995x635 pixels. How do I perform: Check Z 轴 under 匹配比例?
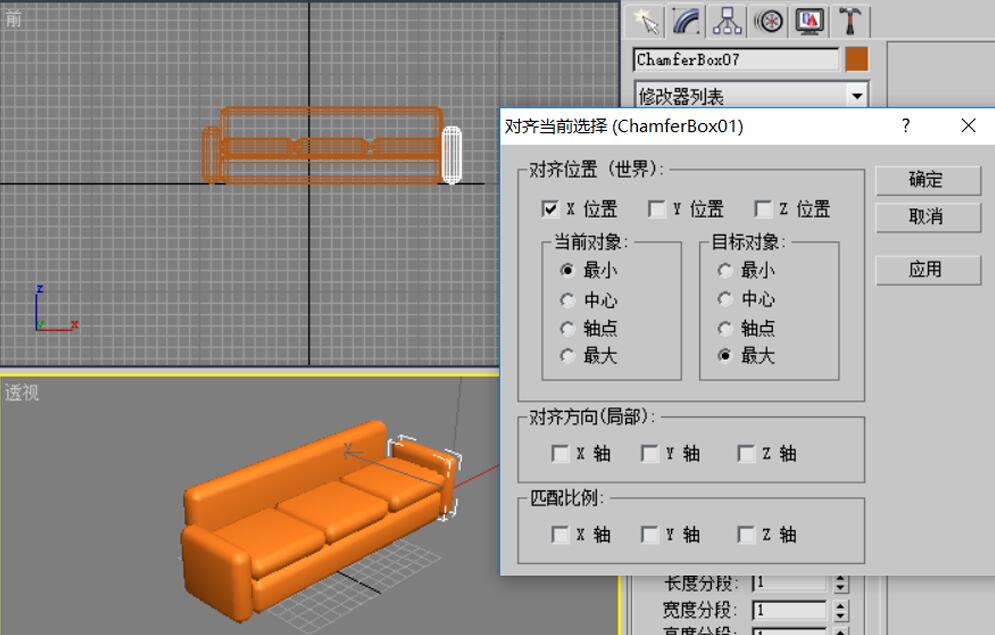(746, 534)
